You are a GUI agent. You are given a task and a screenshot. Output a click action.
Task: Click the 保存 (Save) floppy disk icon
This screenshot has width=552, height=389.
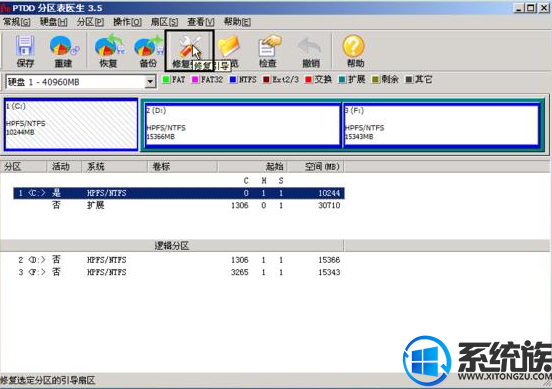point(25,46)
